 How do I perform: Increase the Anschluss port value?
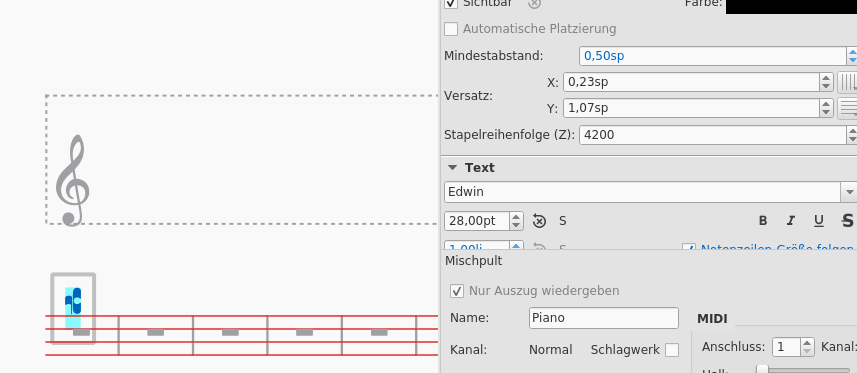(x=807, y=343)
